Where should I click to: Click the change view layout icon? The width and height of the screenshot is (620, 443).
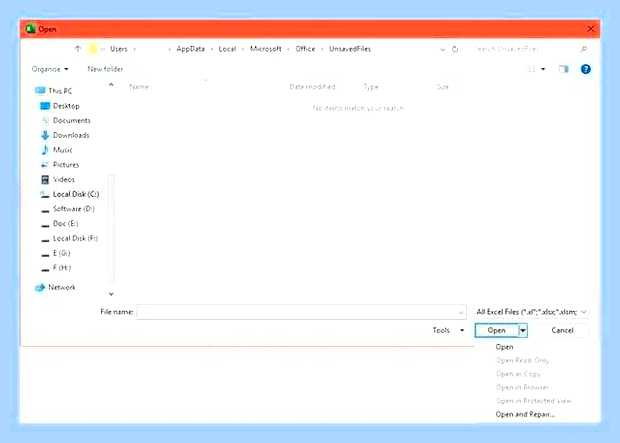[x=532, y=69]
